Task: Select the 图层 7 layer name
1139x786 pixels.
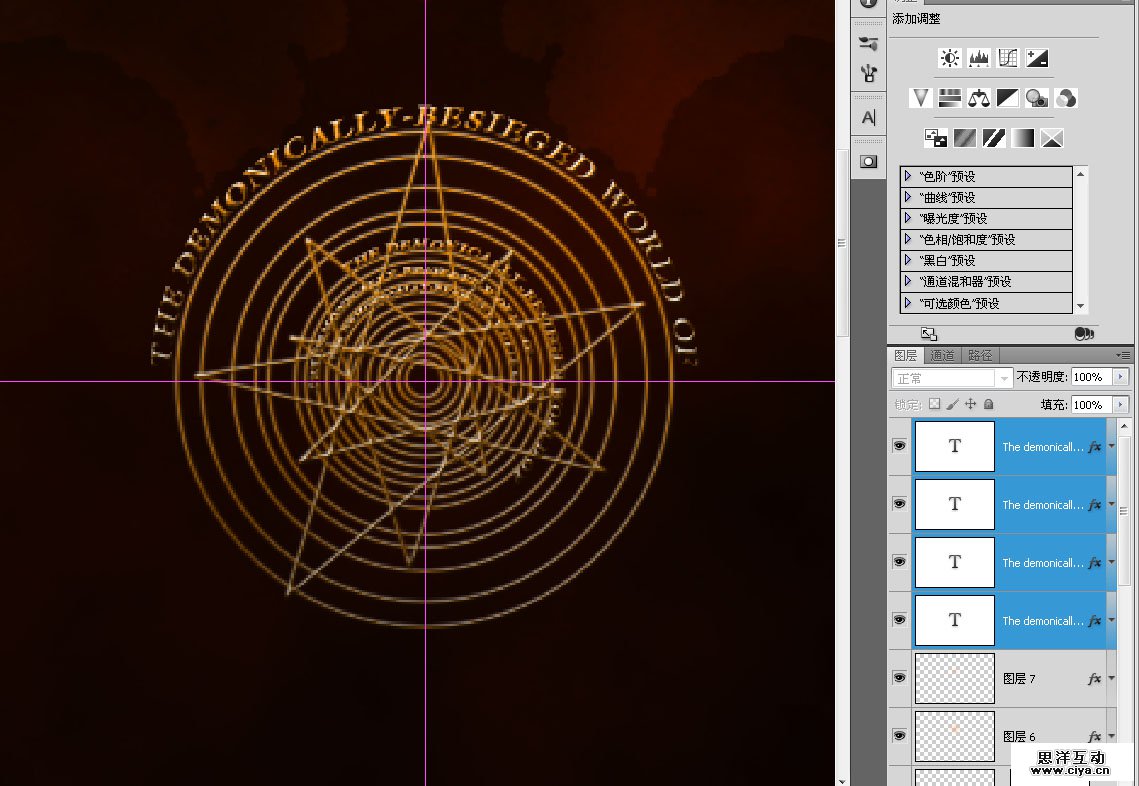Action: click(x=1019, y=679)
